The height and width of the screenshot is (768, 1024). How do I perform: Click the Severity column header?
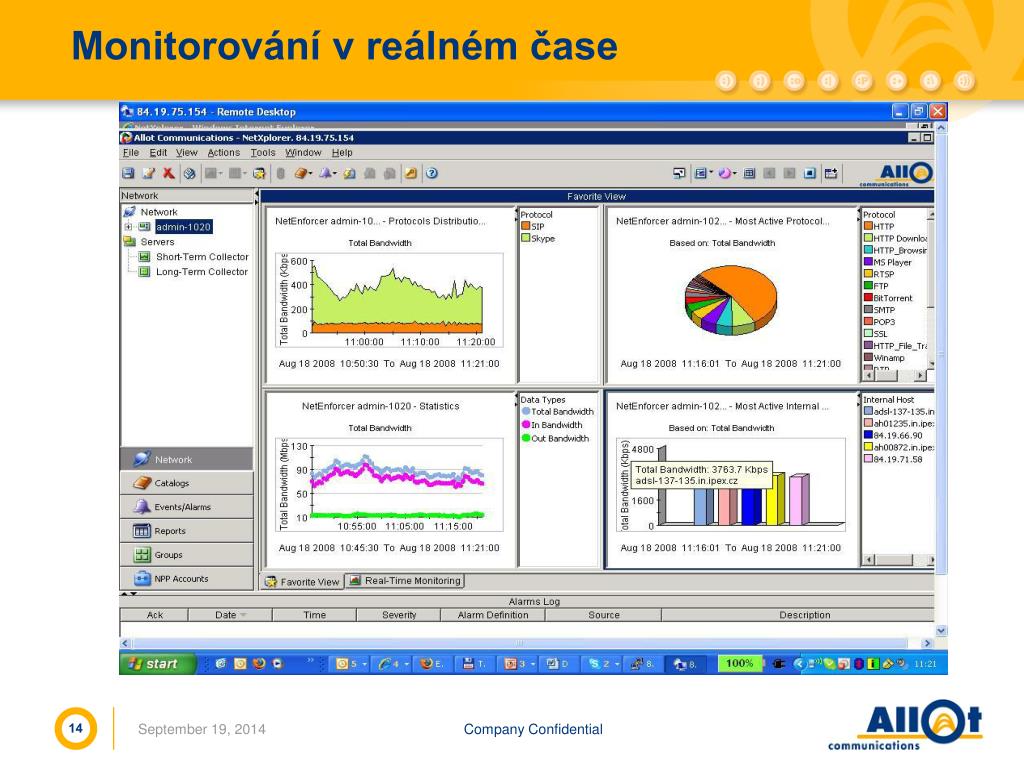[398, 615]
